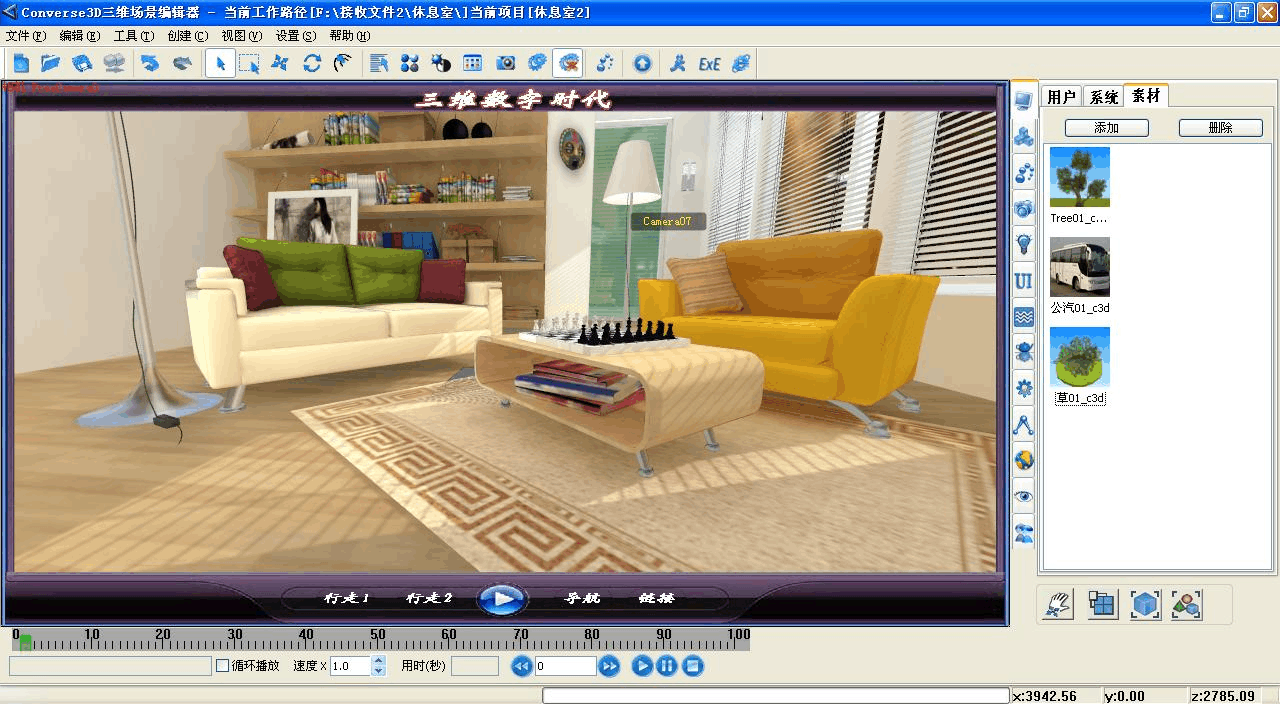Click the timeline stop button
Image resolution: width=1280 pixels, height=704 pixels.
point(694,666)
